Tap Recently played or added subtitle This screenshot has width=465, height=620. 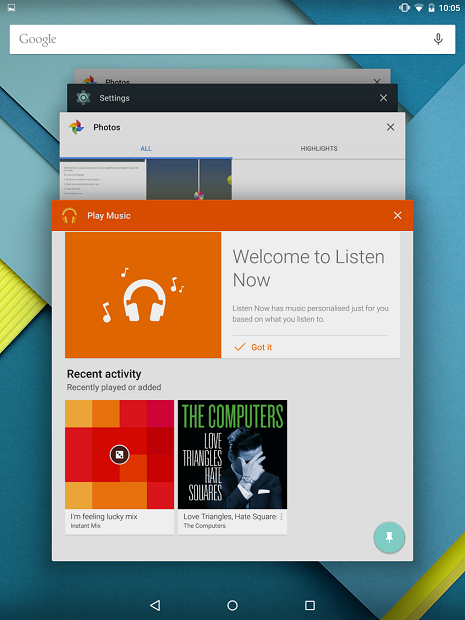[114, 388]
